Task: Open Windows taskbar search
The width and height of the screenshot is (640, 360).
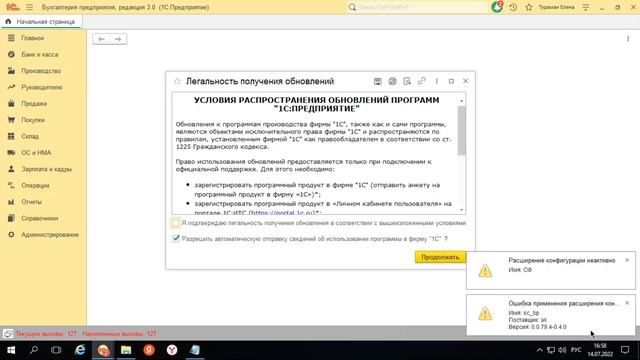Action: (x=34, y=350)
